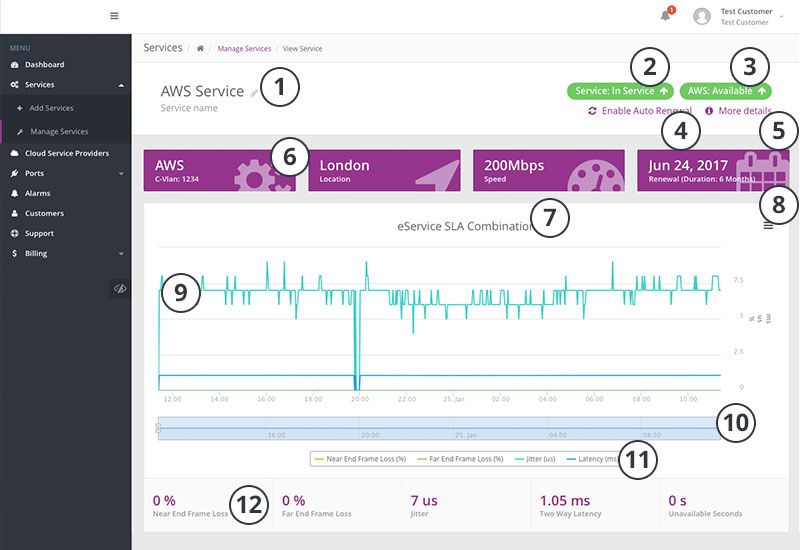Viewport: 800px width, 550px height.
Task: Click the Services gears icon in sidebar
Action: pyautogui.click(x=14, y=85)
